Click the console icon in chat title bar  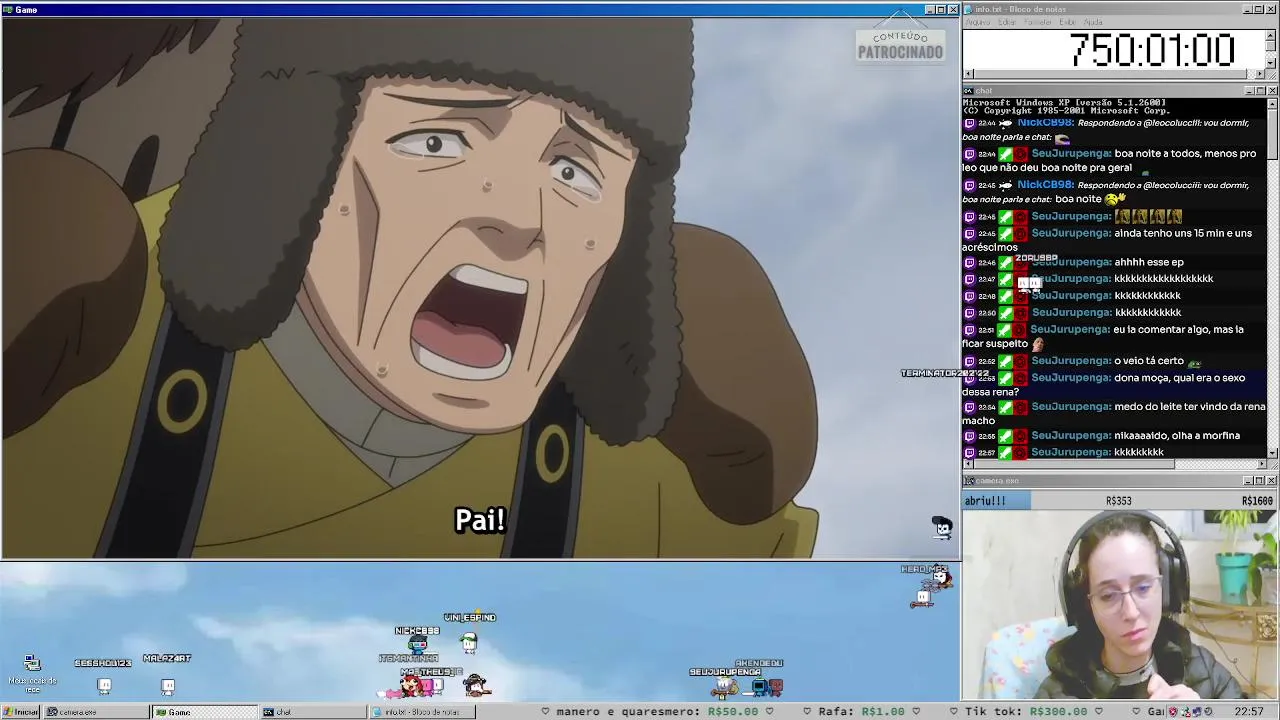point(969,91)
